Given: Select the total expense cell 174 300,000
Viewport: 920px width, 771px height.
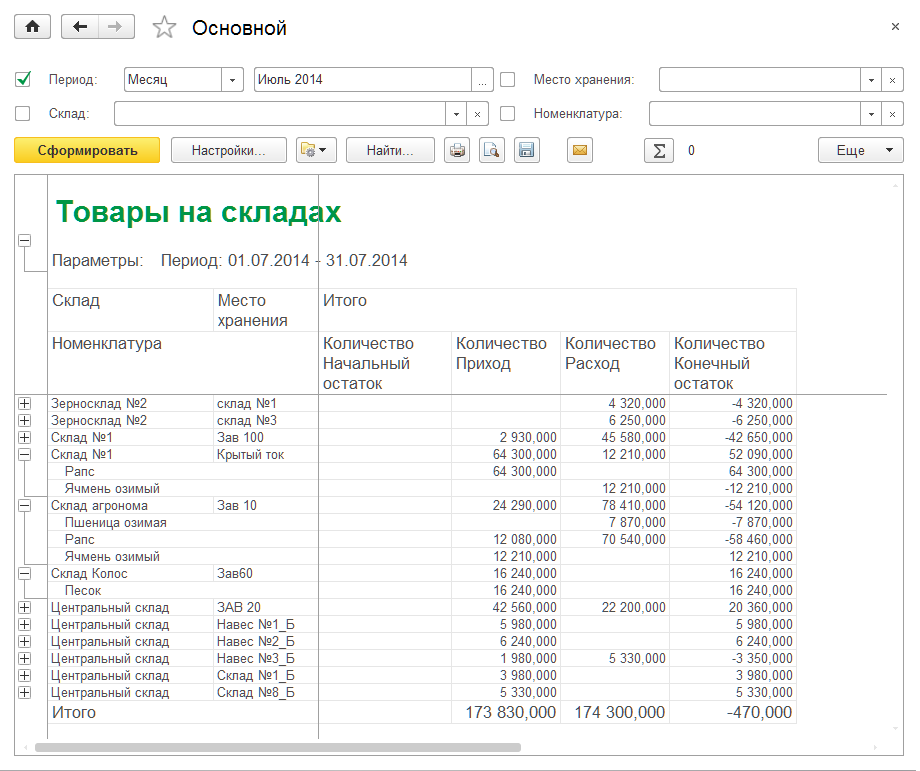Looking at the screenshot, I should point(615,712).
